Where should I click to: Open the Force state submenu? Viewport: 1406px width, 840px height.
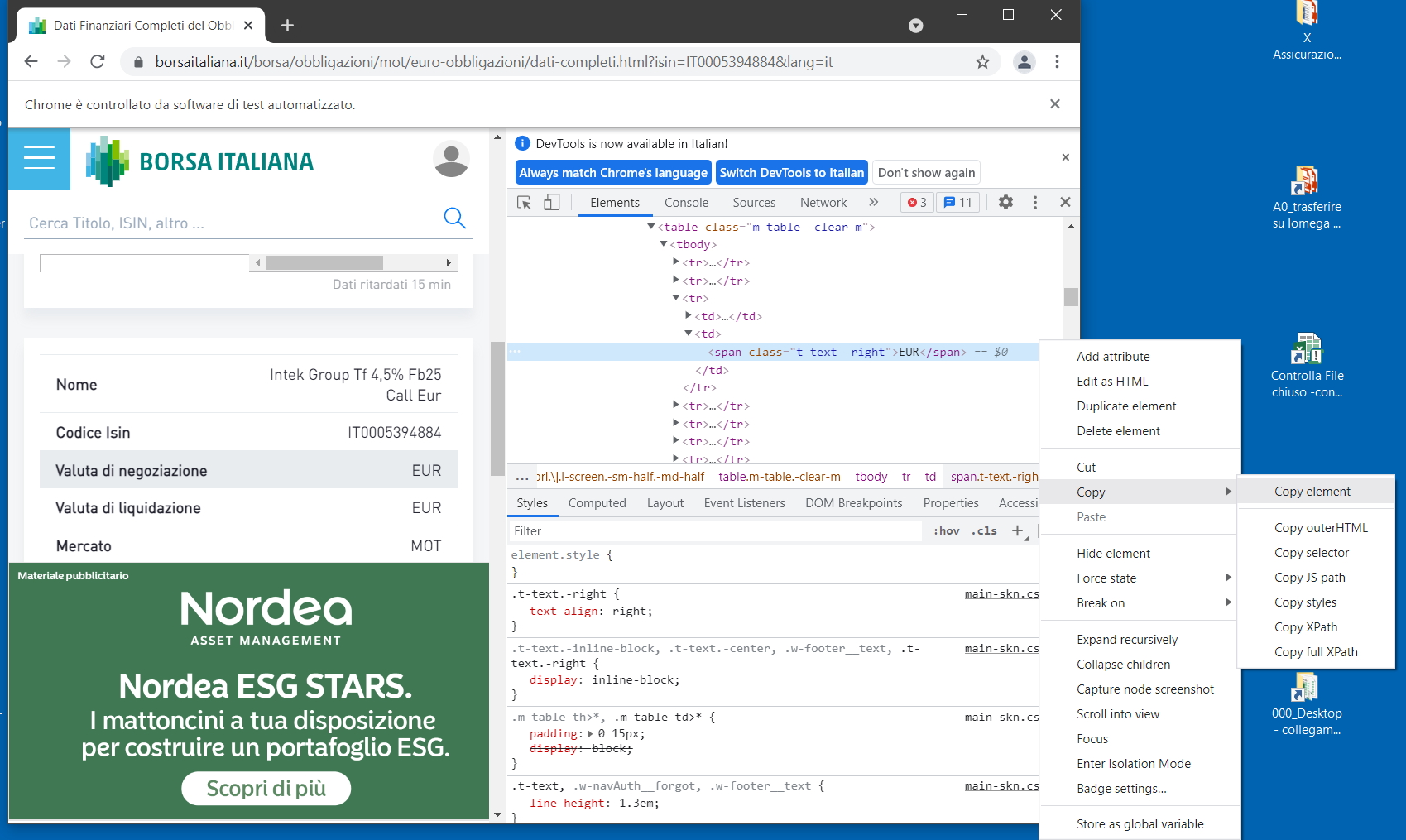1139,578
